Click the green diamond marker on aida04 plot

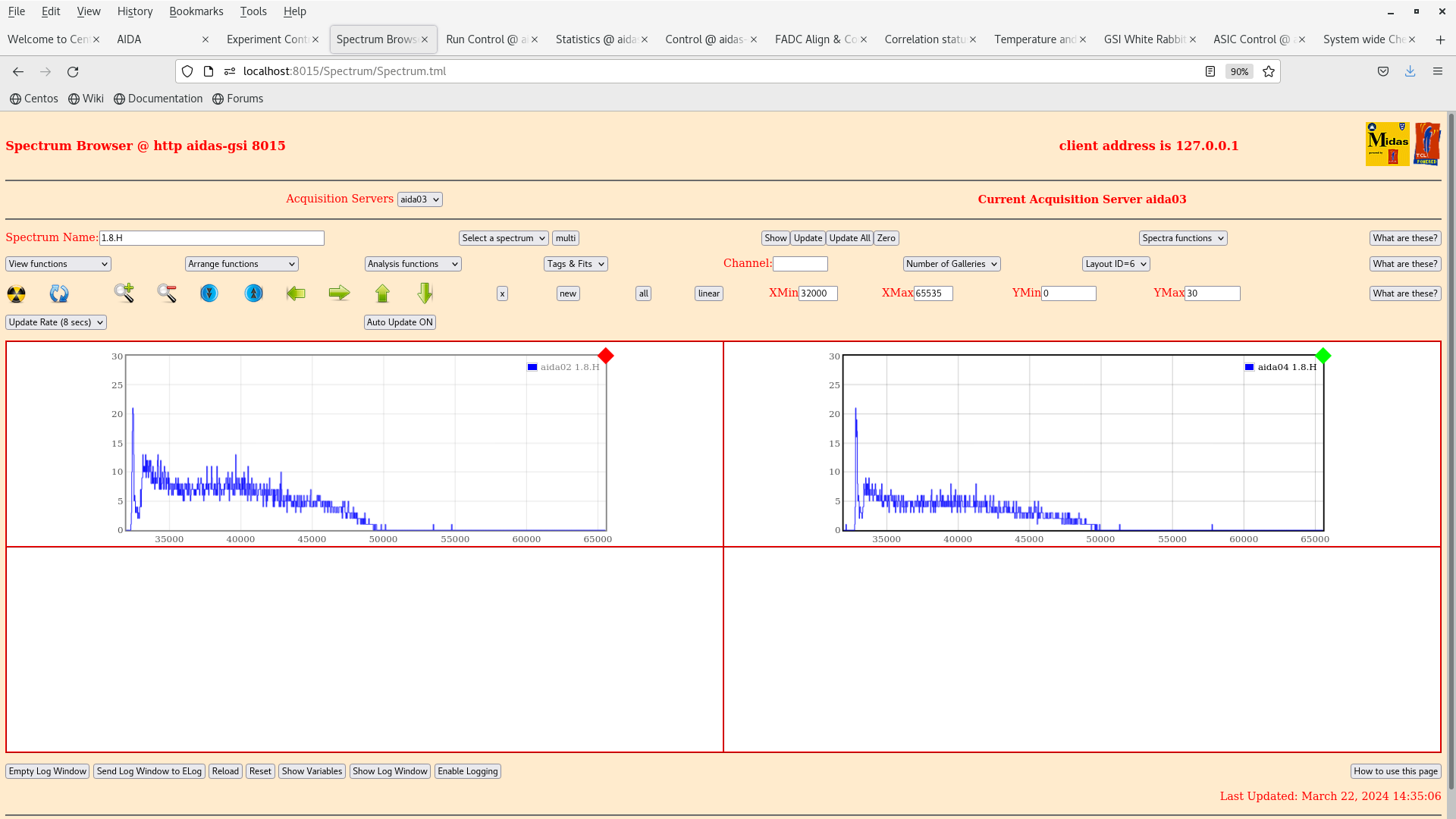coord(1323,356)
